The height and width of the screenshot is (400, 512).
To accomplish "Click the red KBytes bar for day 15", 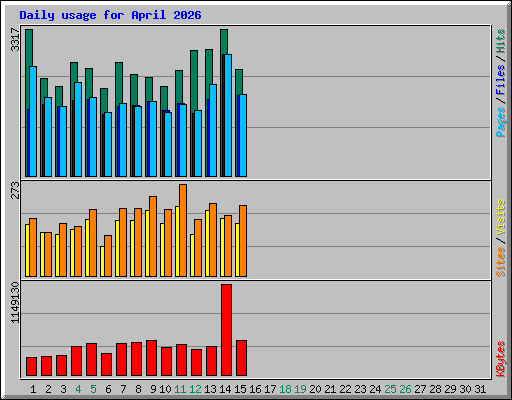I will pos(241,358).
